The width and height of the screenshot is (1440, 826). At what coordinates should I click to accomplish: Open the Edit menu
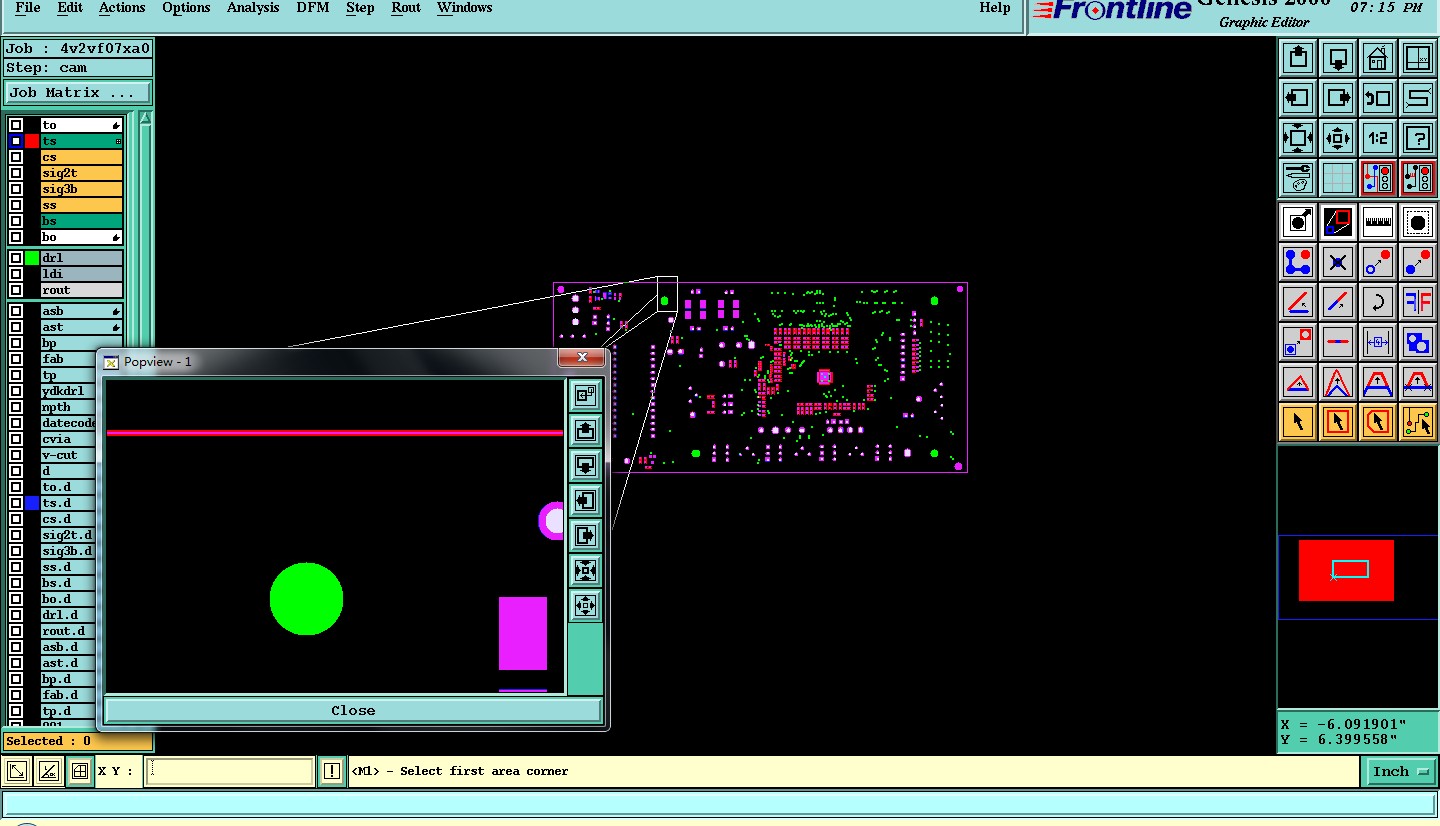(x=70, y=8)
